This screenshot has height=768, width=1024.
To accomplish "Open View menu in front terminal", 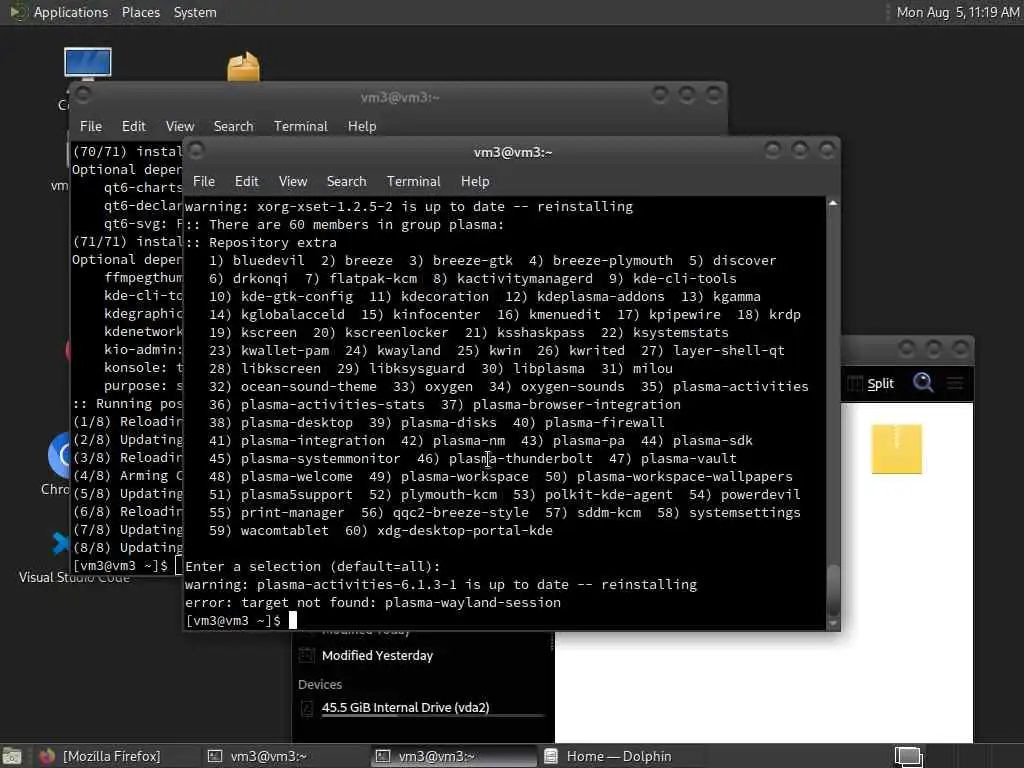I will pyautogui.click(x=293, y=182).
